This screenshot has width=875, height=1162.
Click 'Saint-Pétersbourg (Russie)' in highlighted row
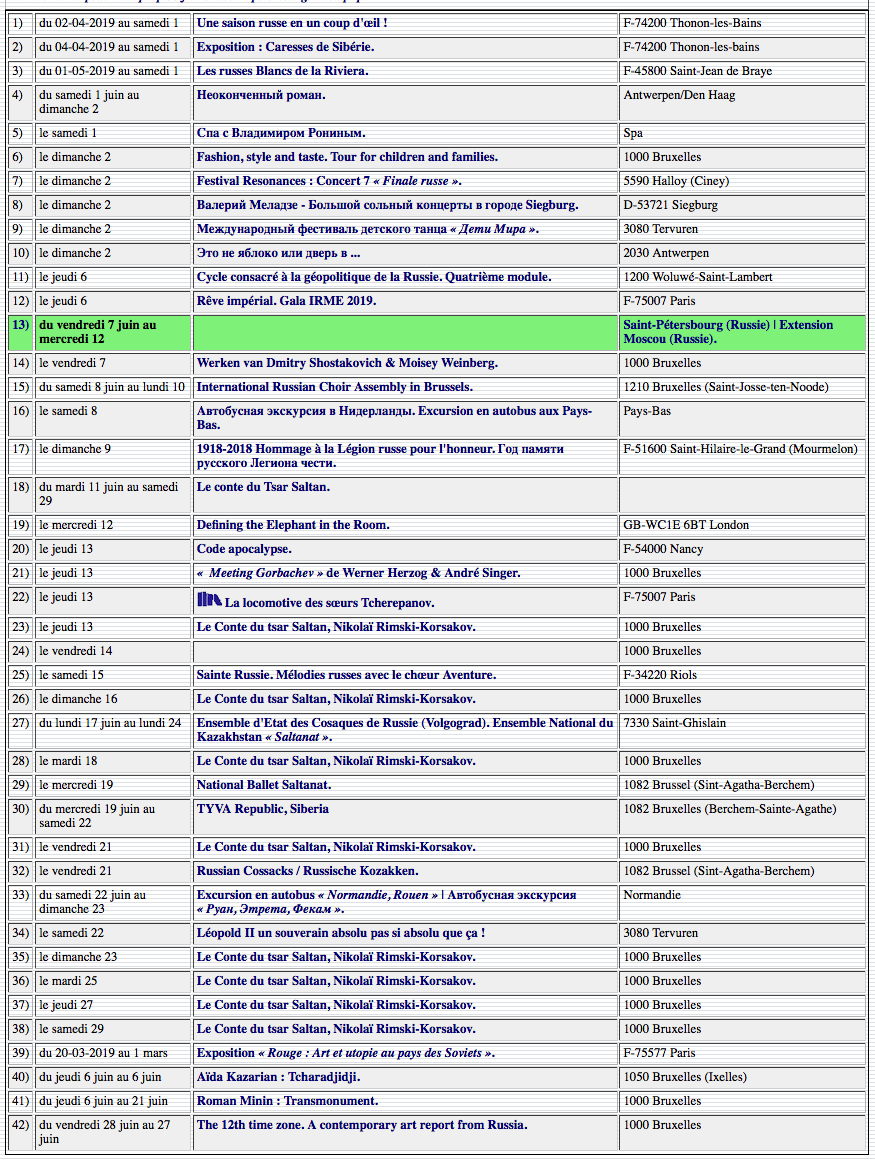point(696,325)
